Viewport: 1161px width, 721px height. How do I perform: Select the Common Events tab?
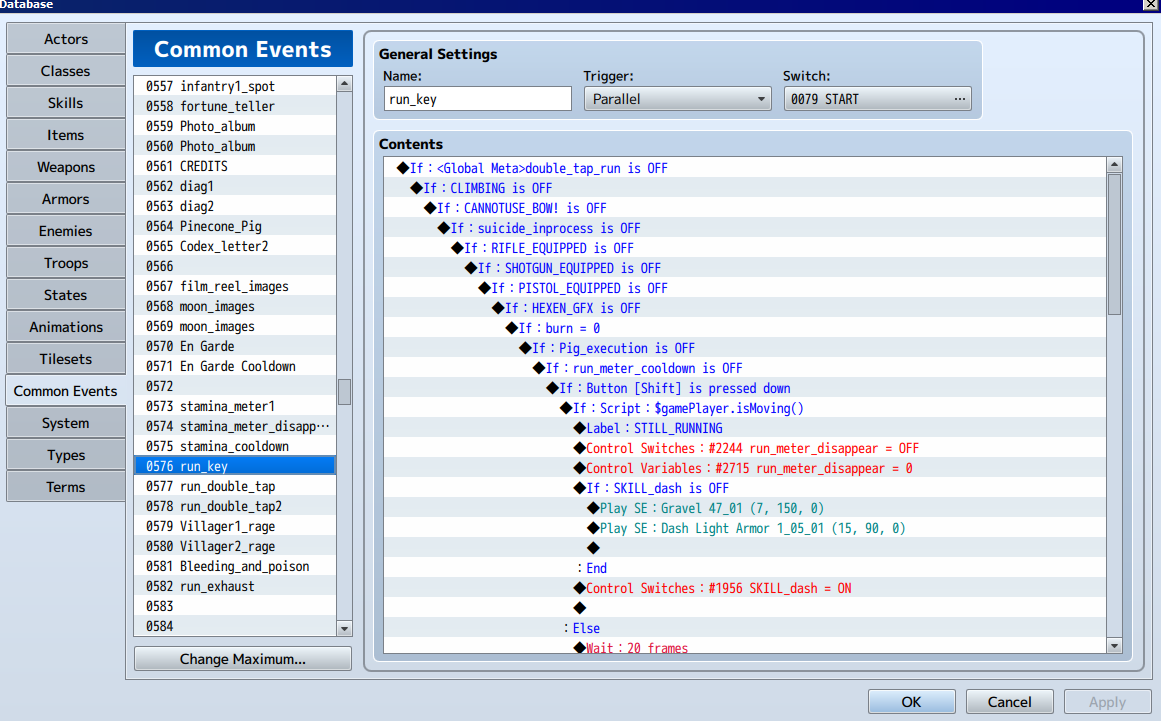click(66, 391)
